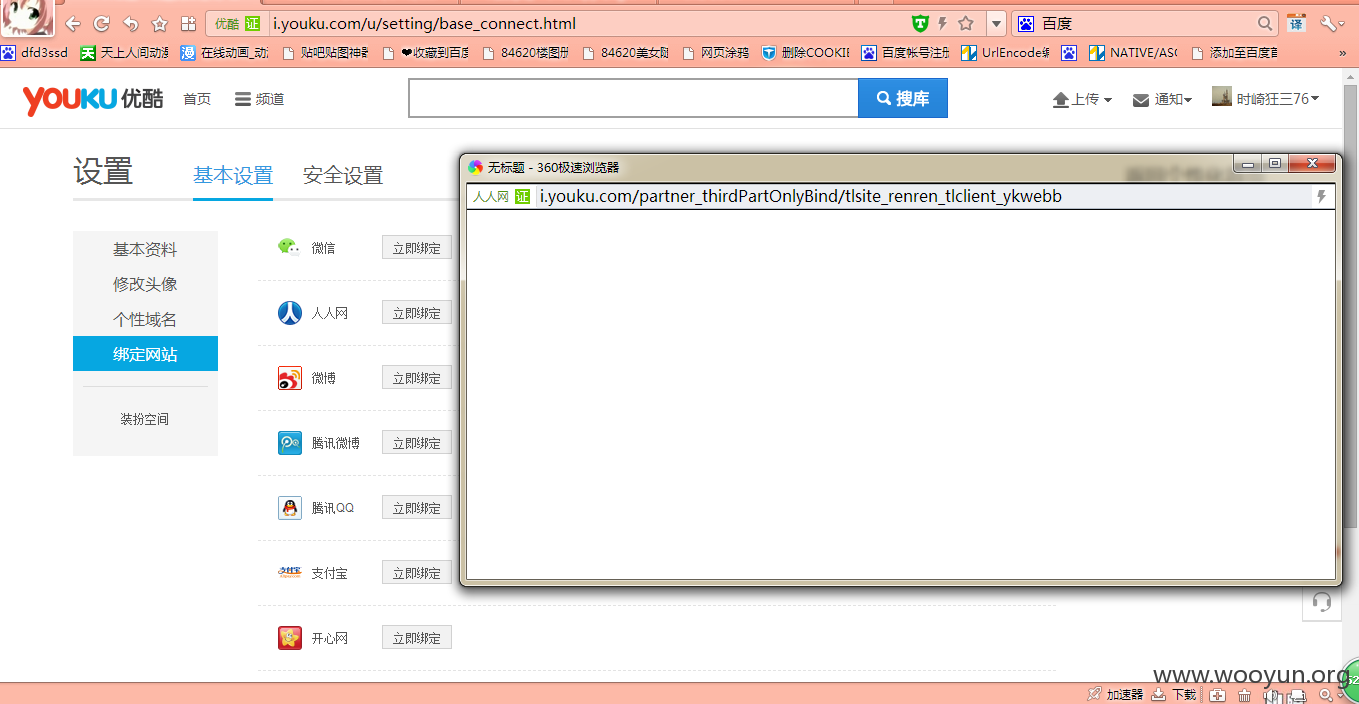The height and width of the screenshot is (704, 1359).
Task: Click the 微博 Weibo icon
Action: 289,378
